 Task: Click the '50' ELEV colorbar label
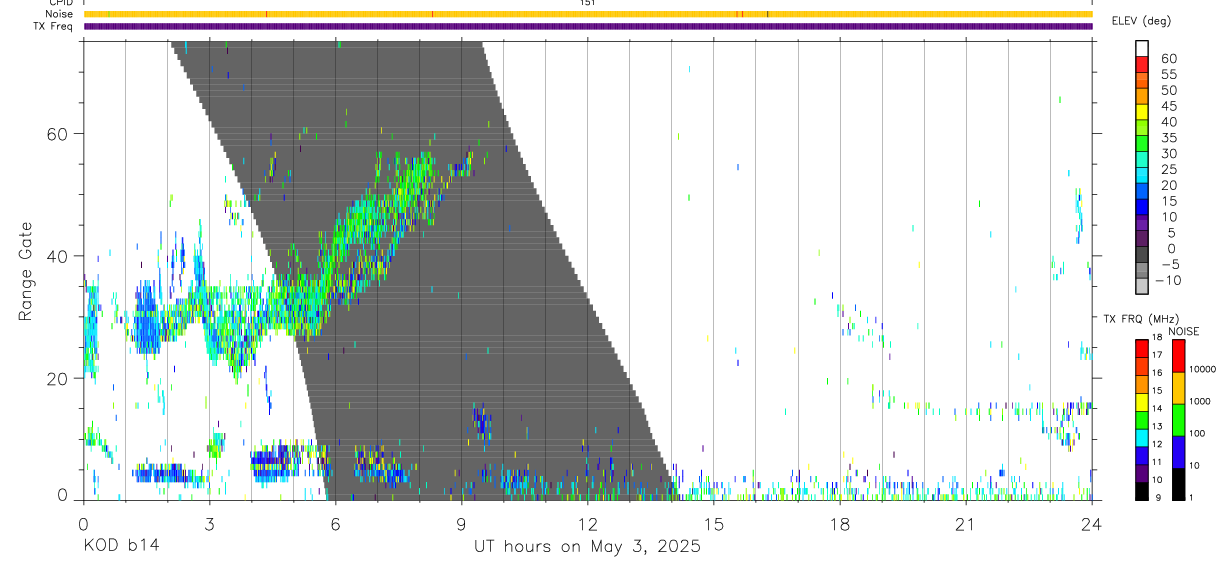[x=1168, y=90]
